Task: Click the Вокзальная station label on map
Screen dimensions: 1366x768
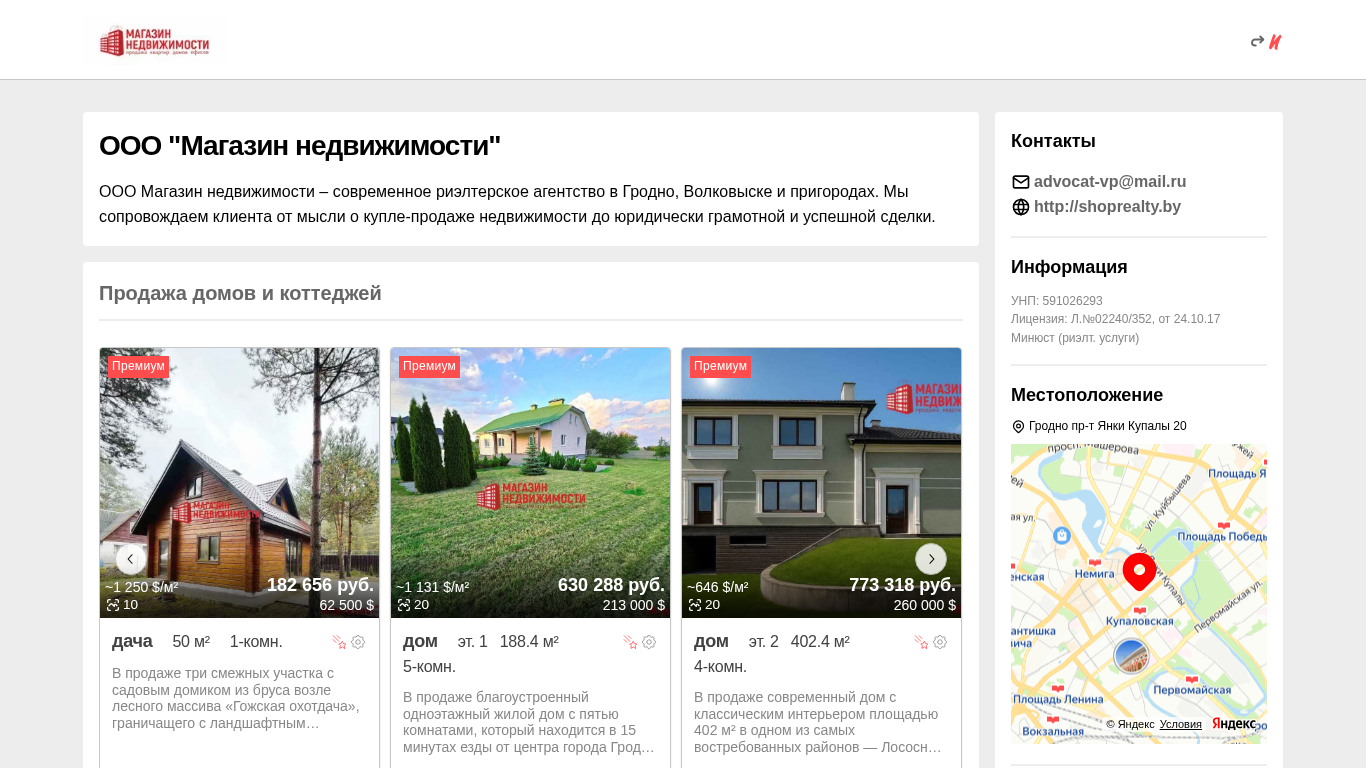Action: pos(1053,731)
